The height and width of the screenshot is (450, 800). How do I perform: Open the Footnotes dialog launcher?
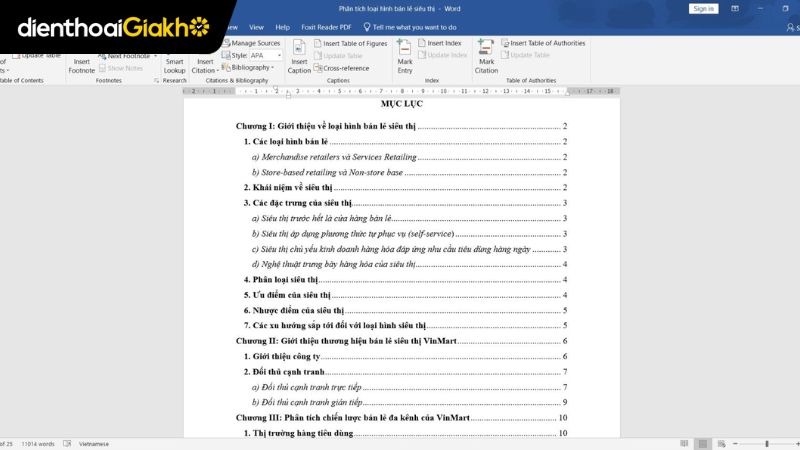pyautogui.click(x=156, y=81)
